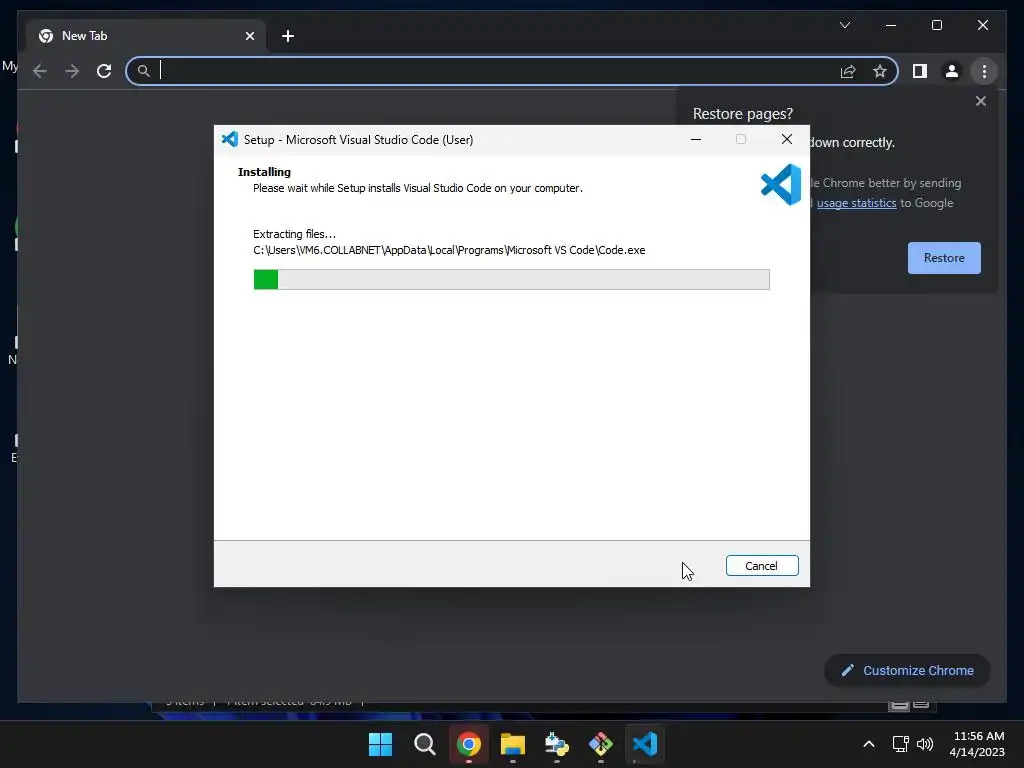Click the installation progress bar
Viewport: 1024px width, 768px height.
coord(511,280)
